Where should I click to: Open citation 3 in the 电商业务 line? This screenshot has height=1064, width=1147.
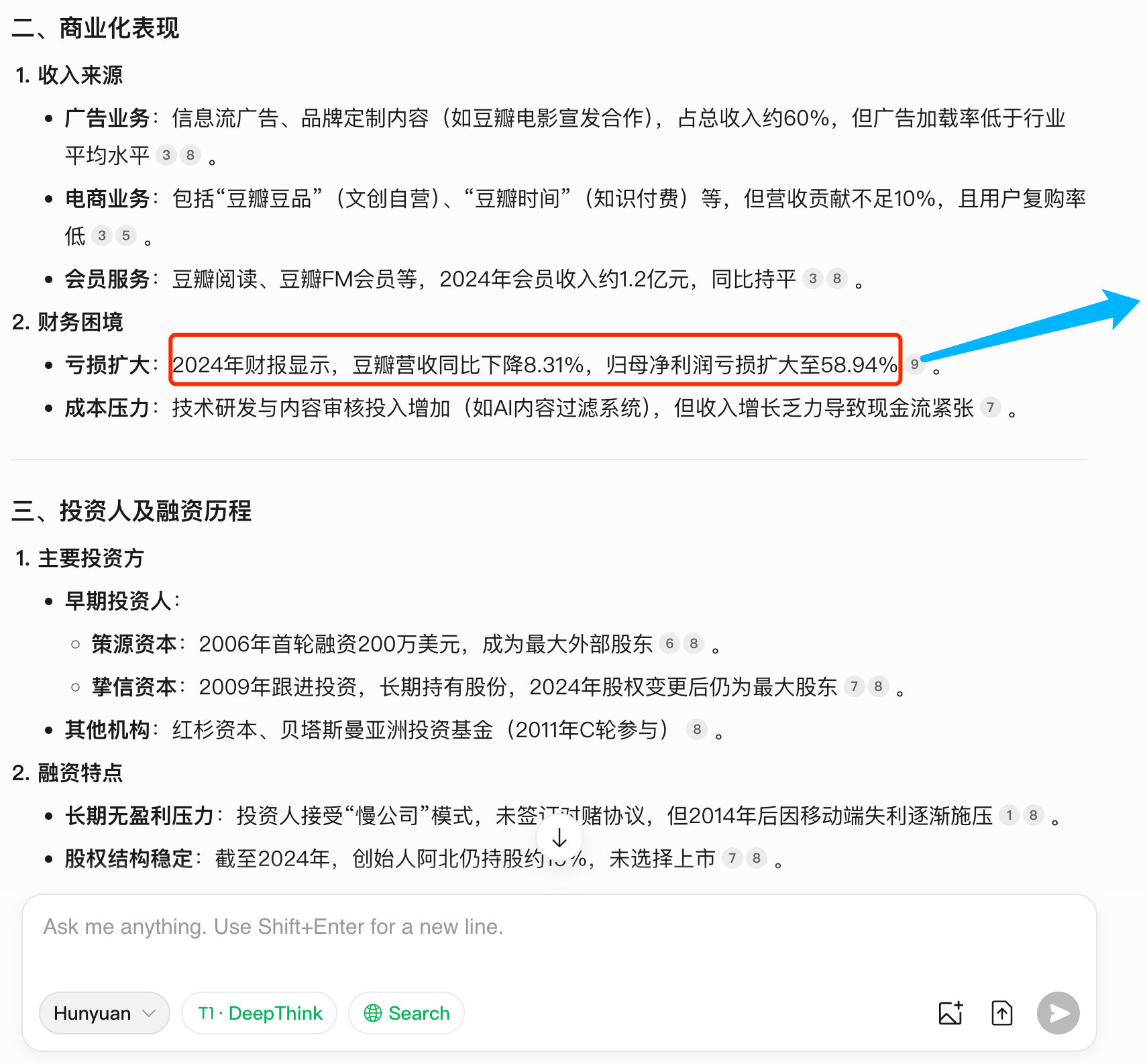click(102, 235)
